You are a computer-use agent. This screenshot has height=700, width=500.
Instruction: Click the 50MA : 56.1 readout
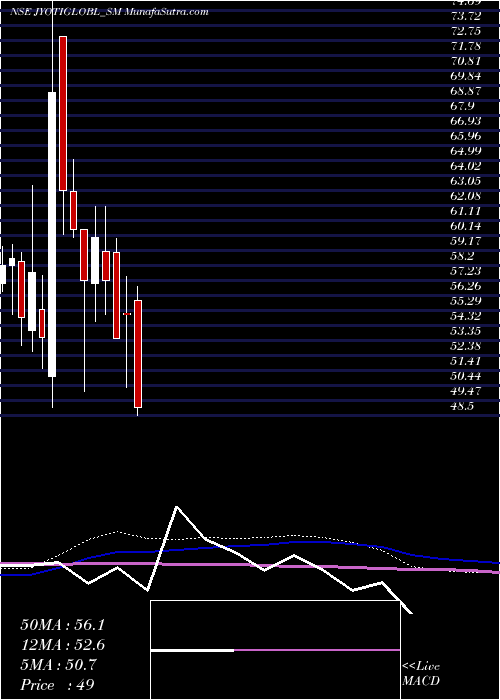pyautogui.click(x=62, y=625)
